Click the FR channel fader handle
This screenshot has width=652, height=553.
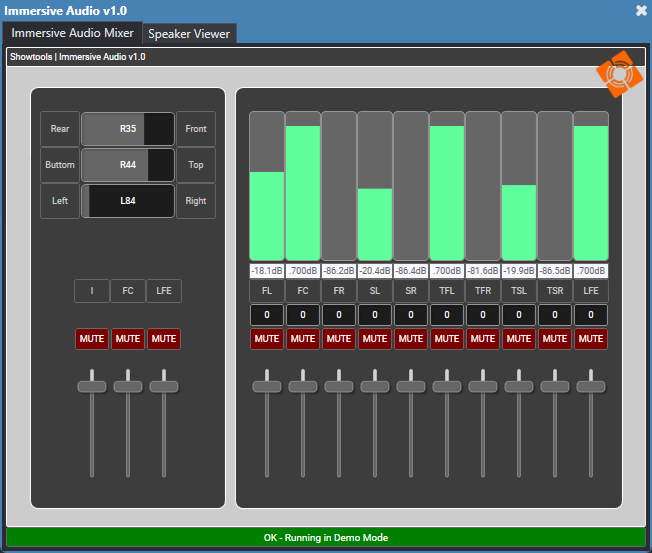tap(339, 387)
